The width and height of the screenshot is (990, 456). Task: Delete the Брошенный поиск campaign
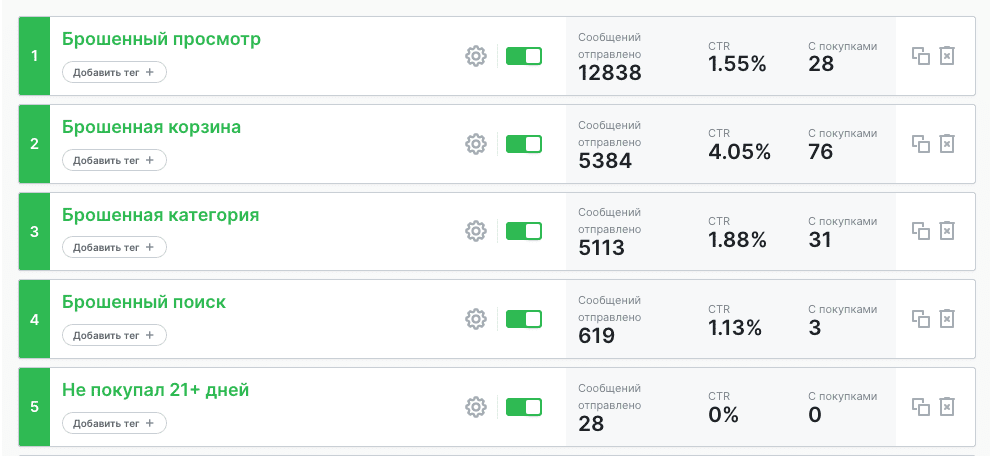click(946, 319)
